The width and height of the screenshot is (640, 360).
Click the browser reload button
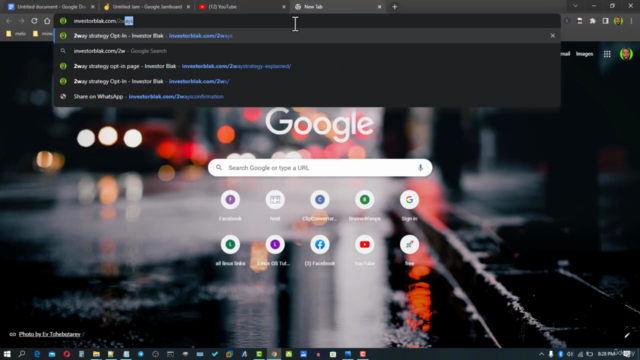point(34,21)
